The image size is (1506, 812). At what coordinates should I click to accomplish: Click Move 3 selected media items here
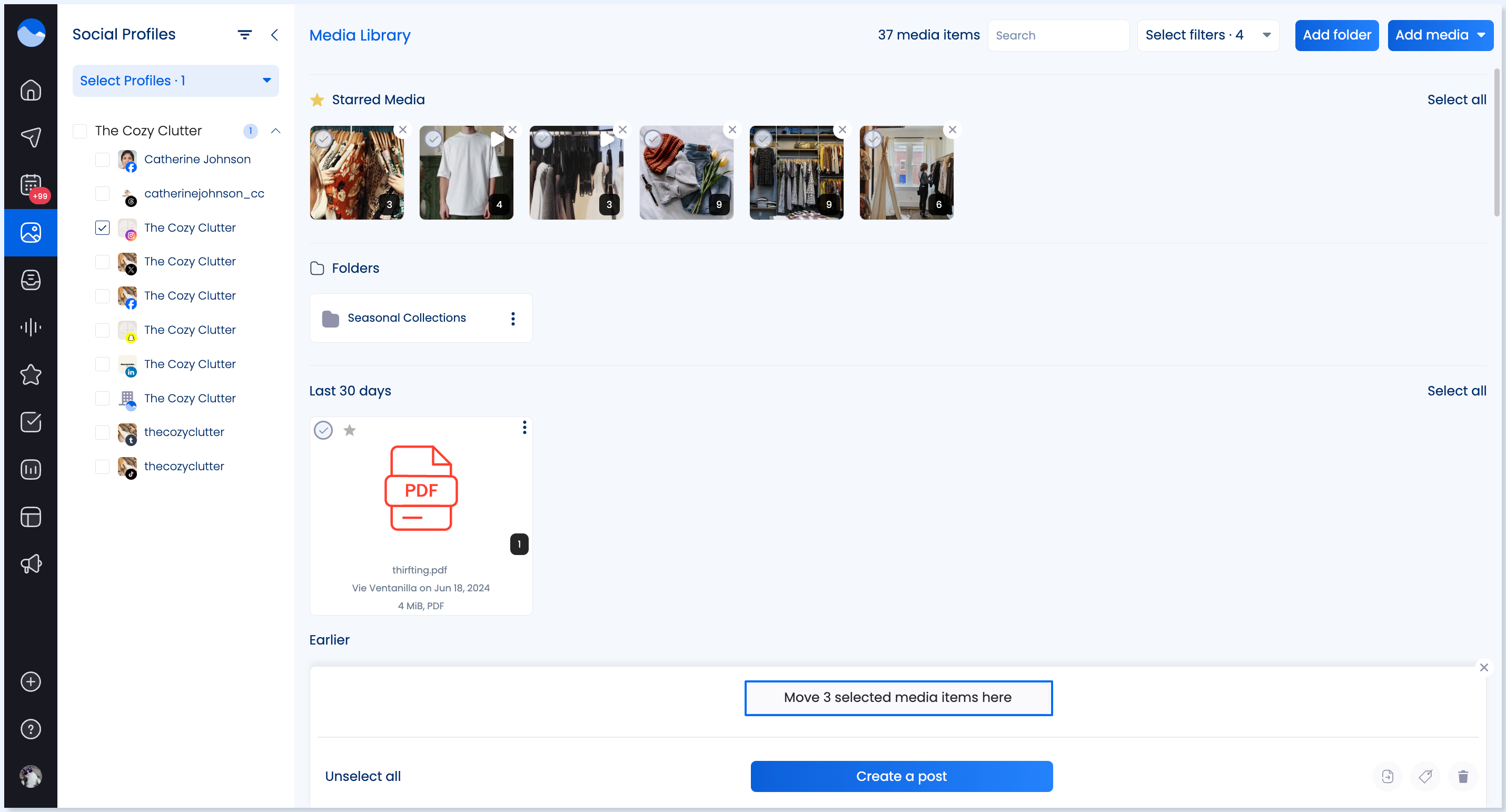coord(898,697)
